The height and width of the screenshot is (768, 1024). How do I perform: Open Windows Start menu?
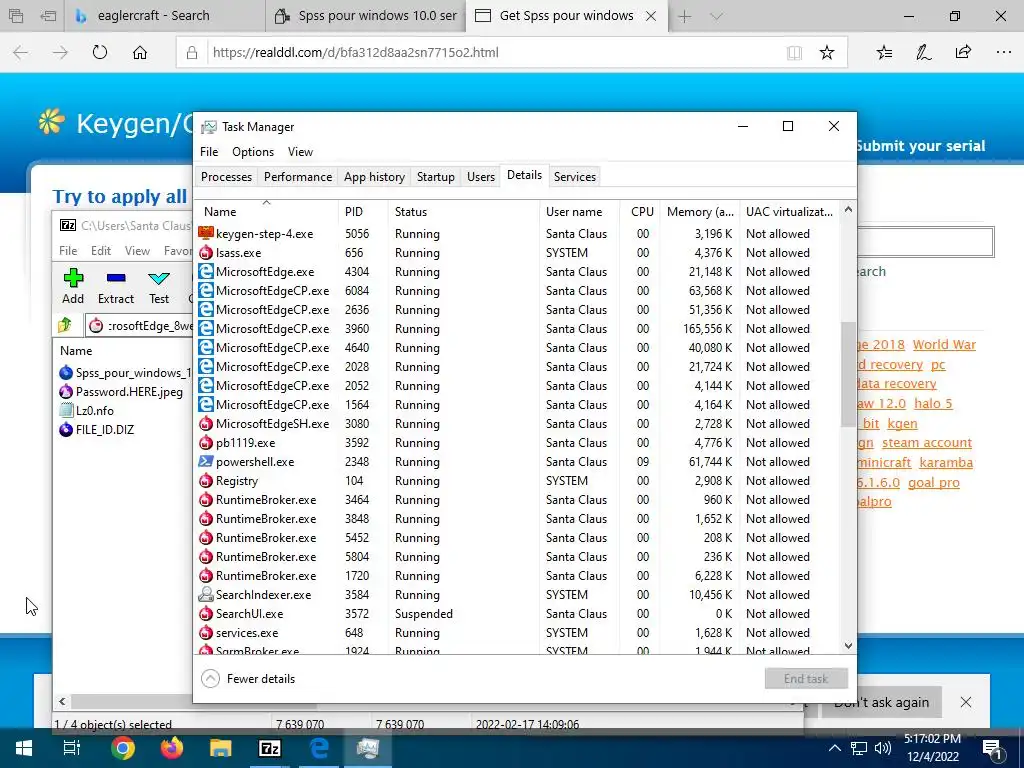click(24, 748)
